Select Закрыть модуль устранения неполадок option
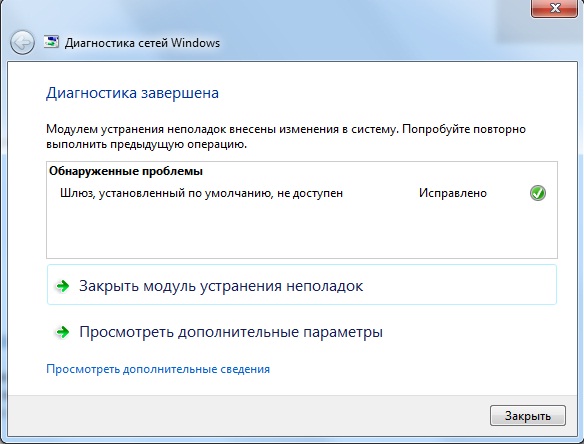 (x=302, y=285)
